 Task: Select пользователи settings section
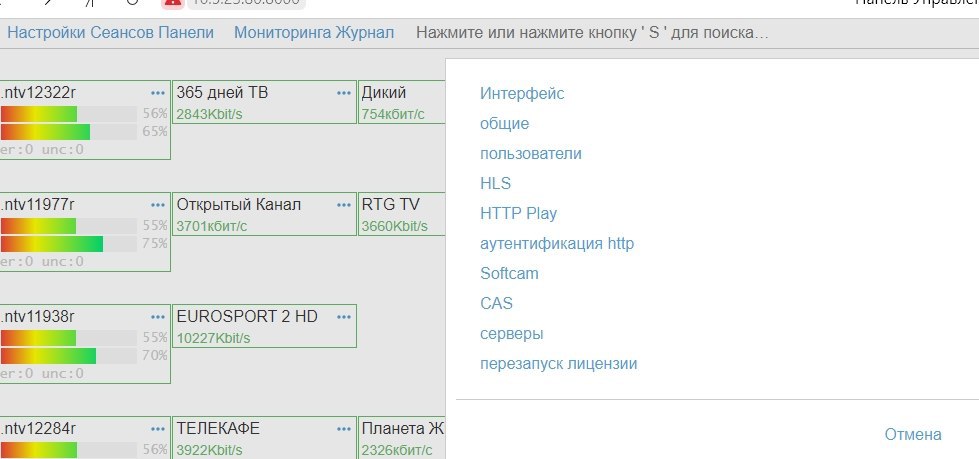pyautogui.click(x=531, y=154)
